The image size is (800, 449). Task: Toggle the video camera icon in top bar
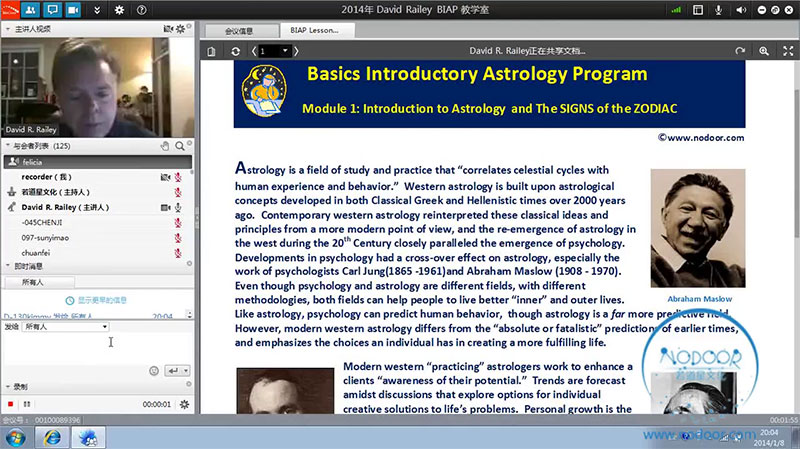73,9
